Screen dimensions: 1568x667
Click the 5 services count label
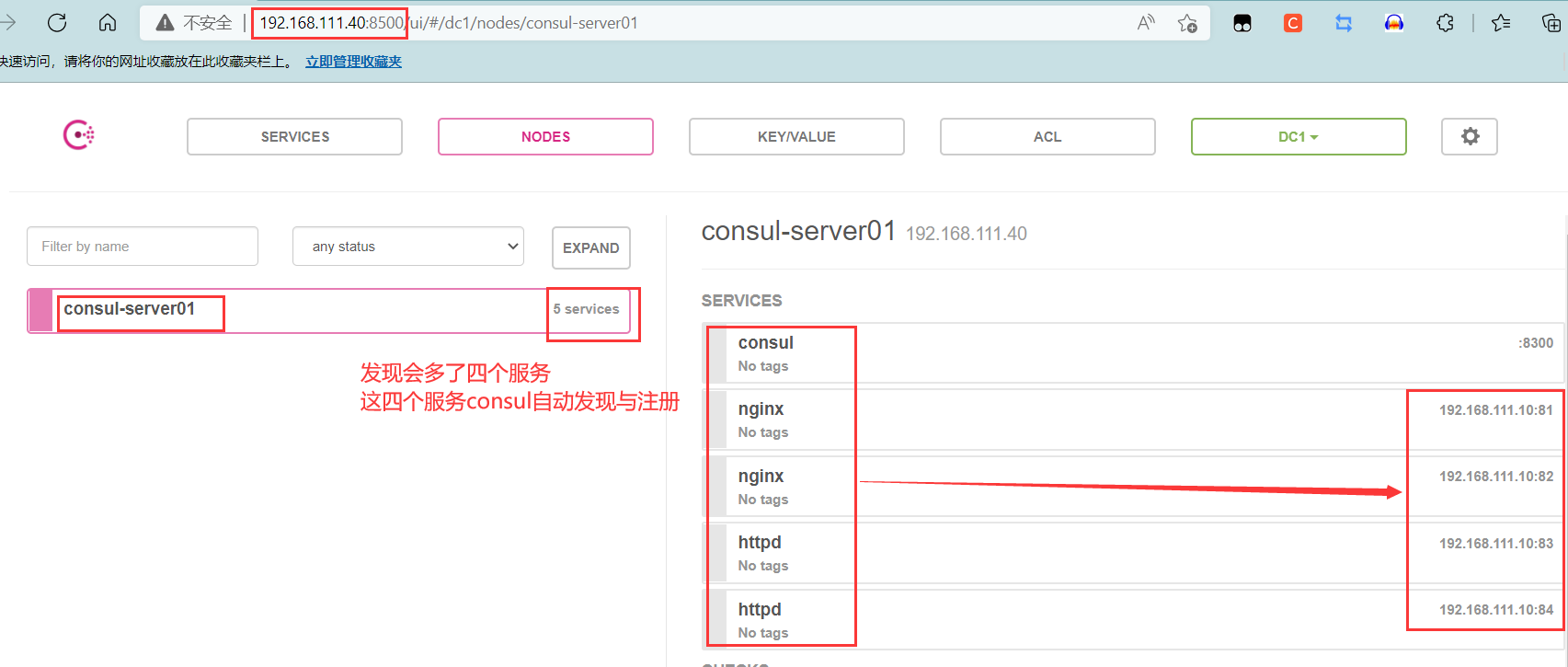586,309
